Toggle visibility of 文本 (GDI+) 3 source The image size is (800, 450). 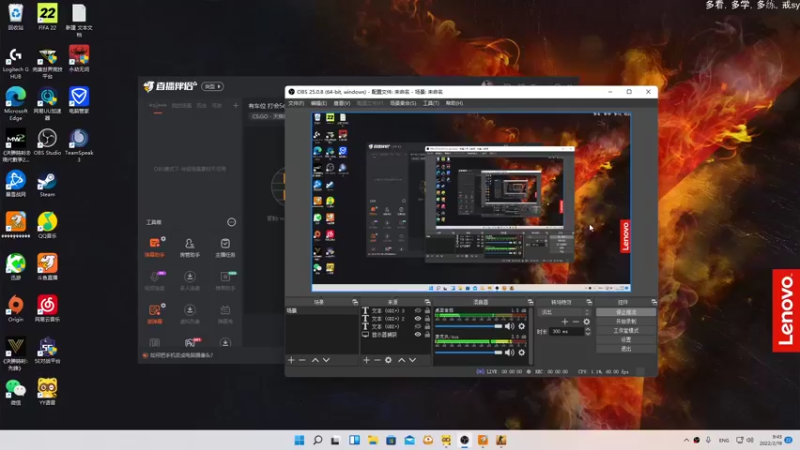(x=418, y=311)
